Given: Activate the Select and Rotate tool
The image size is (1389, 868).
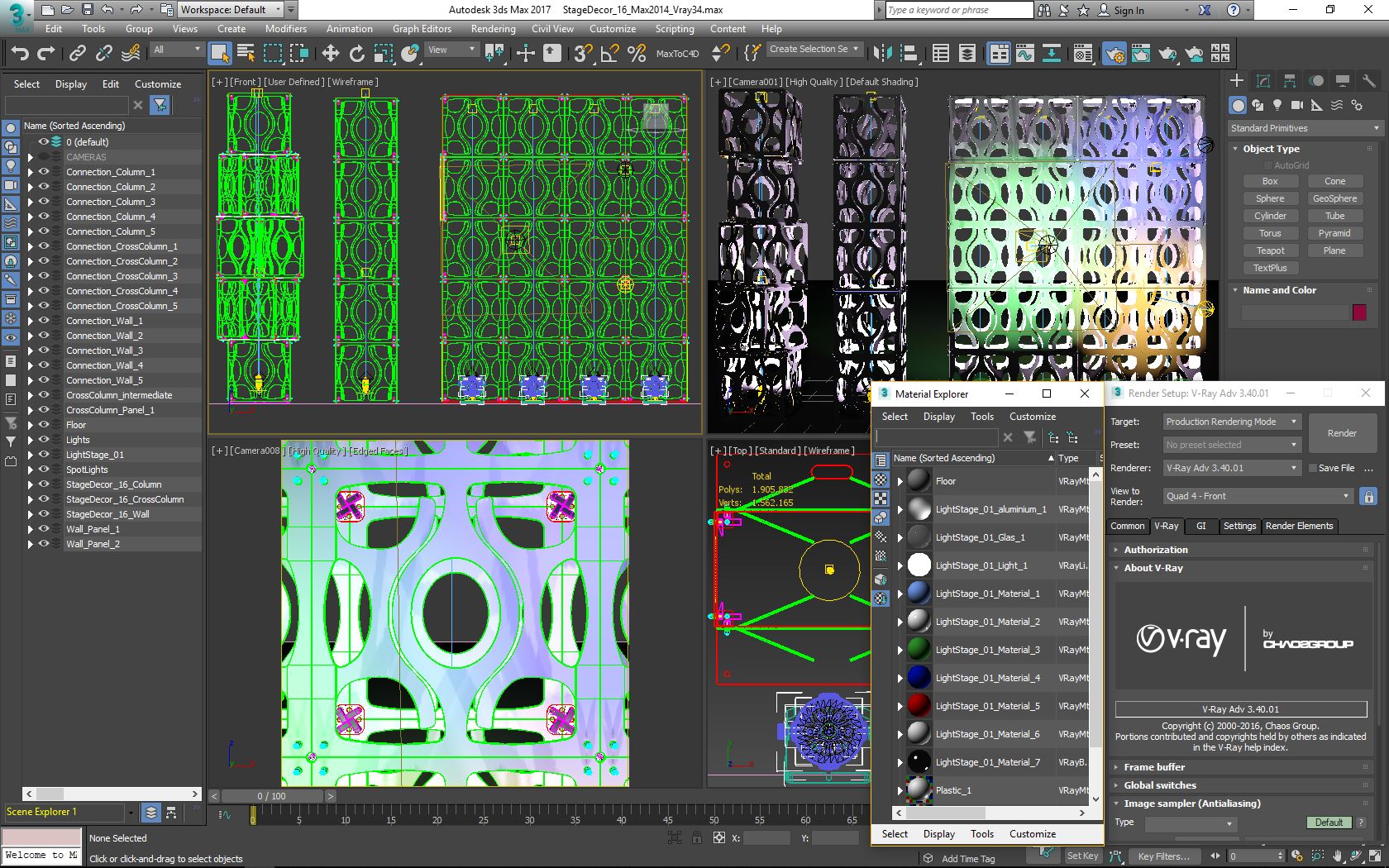Looking at the screenshot, I should point(356,54).
